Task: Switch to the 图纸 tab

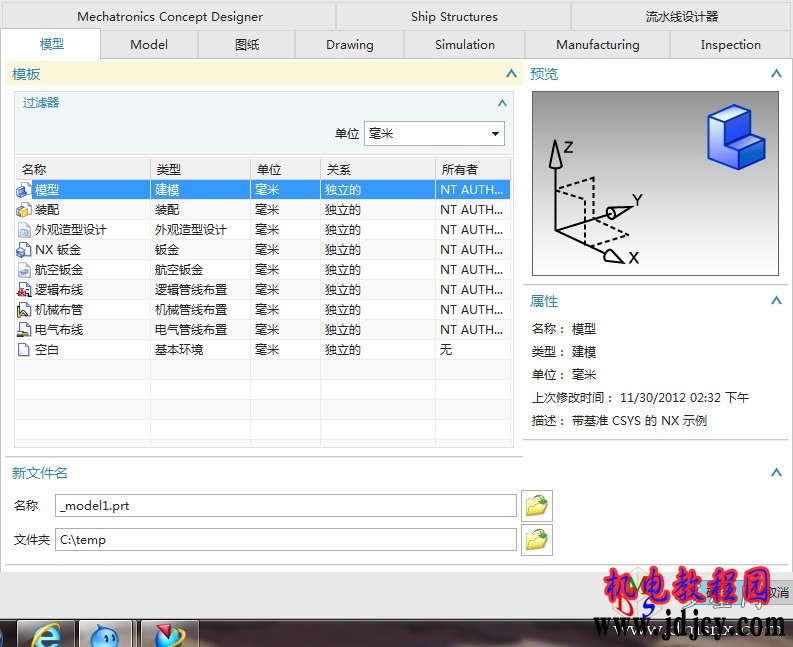Action: pos(247,45)
